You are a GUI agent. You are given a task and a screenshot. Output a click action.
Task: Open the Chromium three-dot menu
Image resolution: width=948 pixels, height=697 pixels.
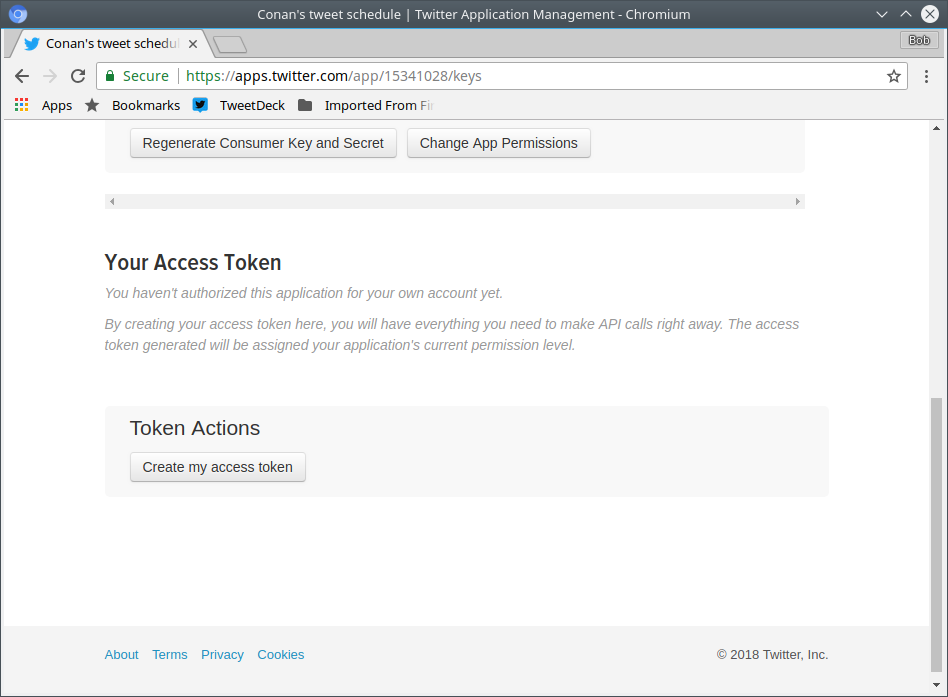tap(926, 76)
